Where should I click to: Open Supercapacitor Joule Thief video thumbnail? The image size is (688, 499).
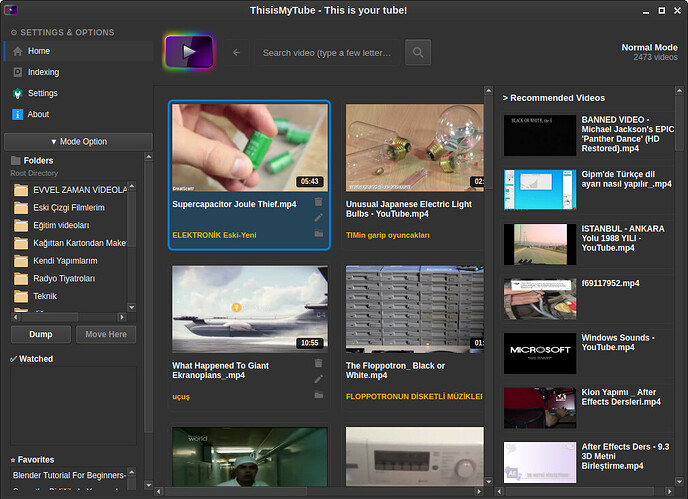click(x=250, y=147)
